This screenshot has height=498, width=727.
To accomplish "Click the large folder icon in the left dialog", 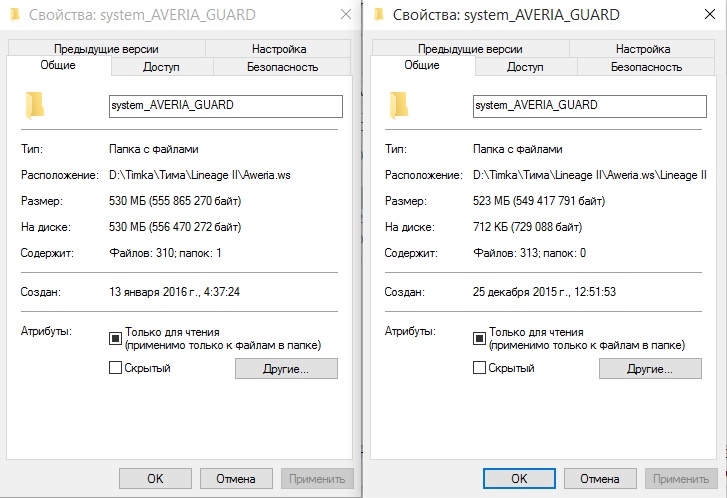I will [x=35, y=105].
